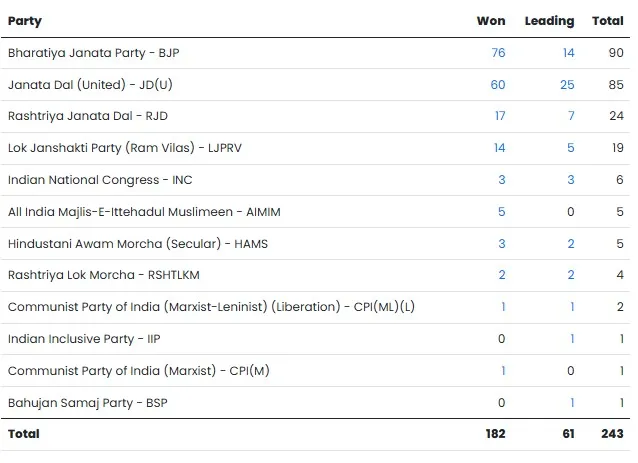
Task: View LJPRV's won seats link showing 14
Action: pos(499,148)
